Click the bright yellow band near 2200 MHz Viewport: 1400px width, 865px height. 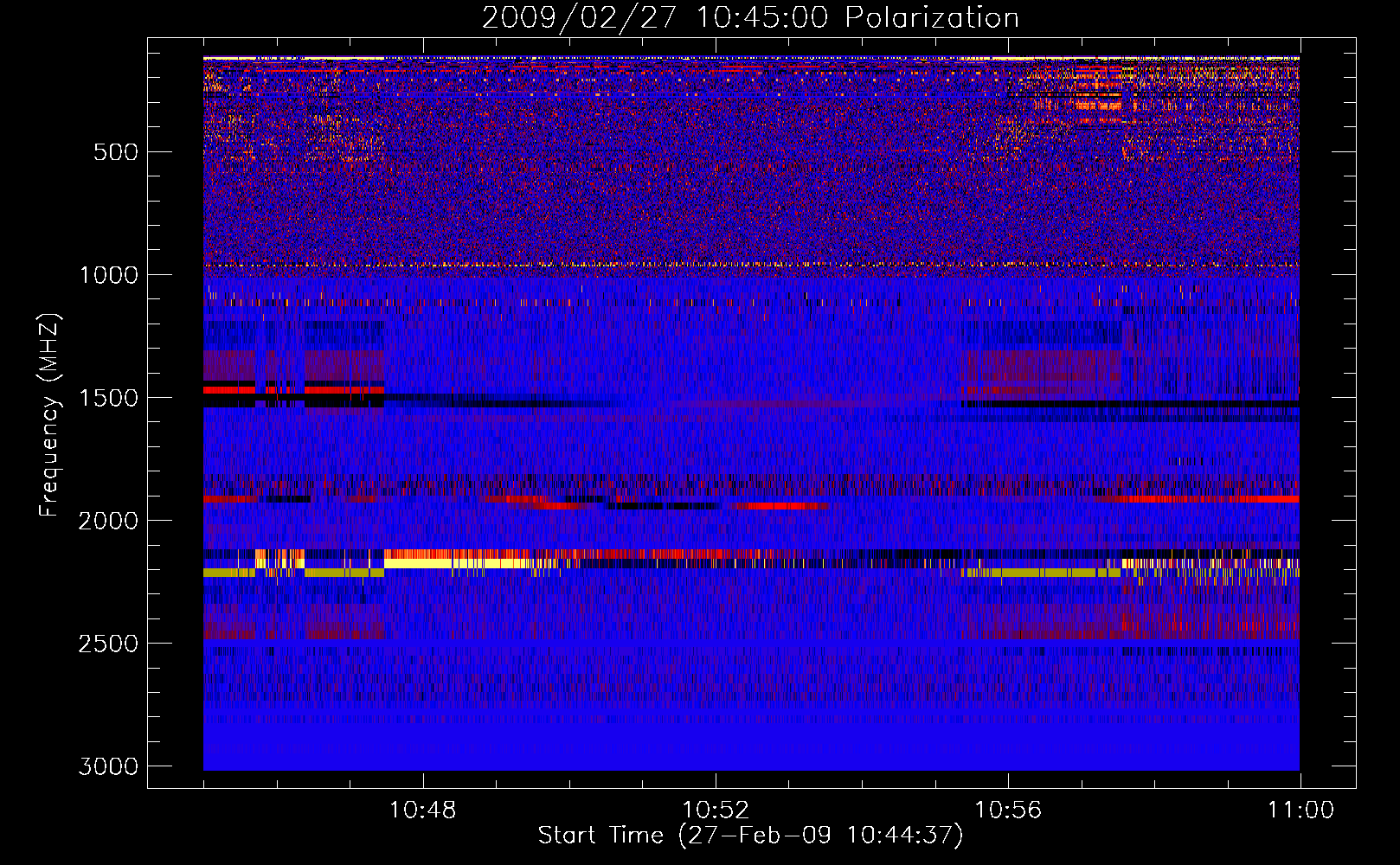[457, 563]
